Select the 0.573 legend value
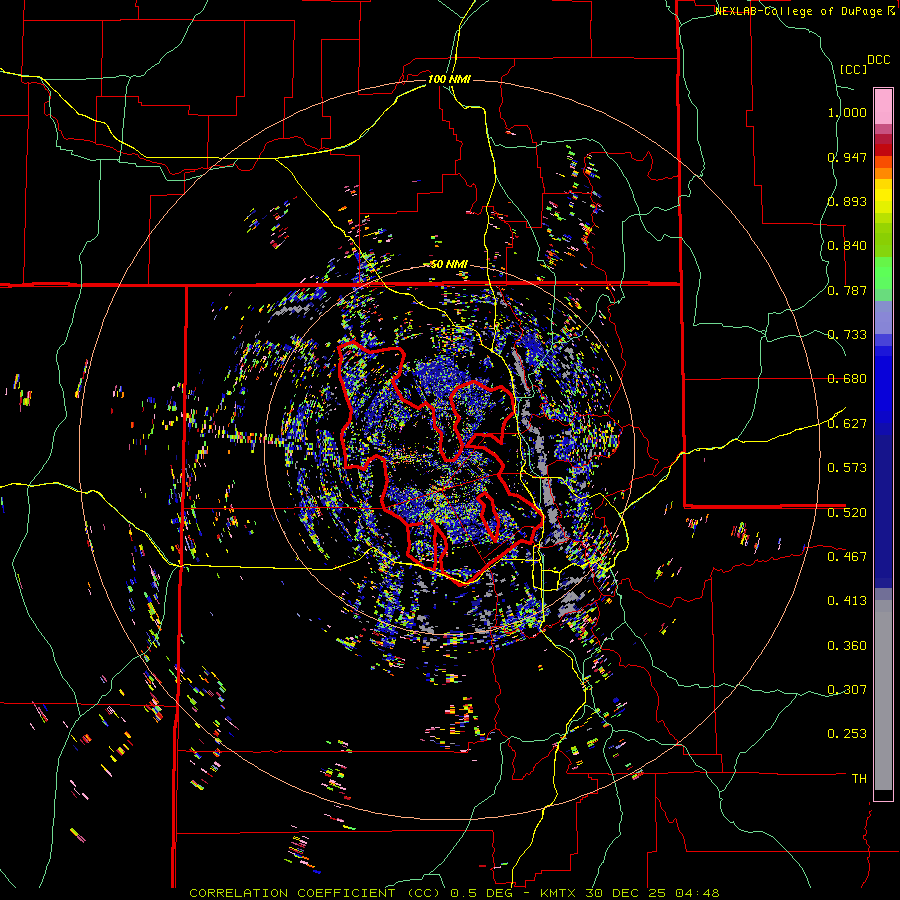 click(847, 468)
